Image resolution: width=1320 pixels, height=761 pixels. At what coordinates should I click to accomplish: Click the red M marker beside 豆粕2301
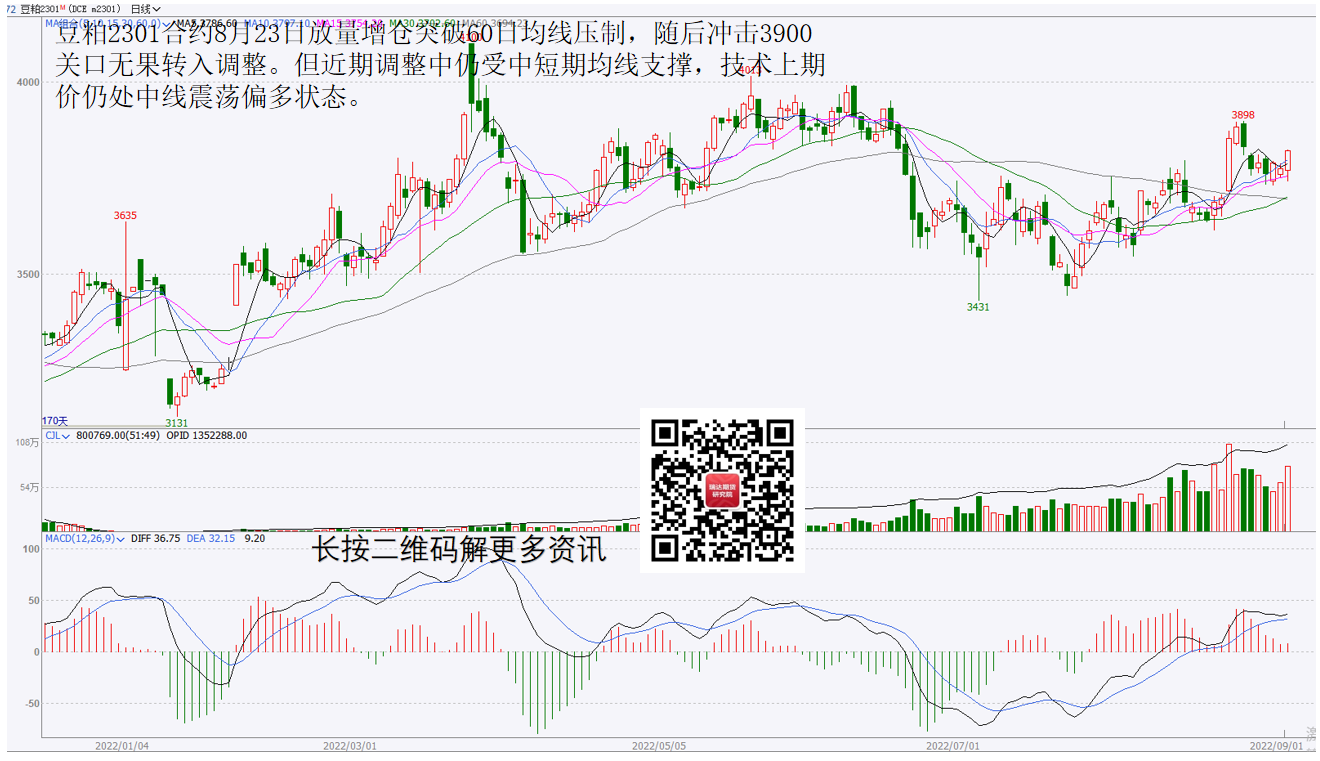coord(62,7)
